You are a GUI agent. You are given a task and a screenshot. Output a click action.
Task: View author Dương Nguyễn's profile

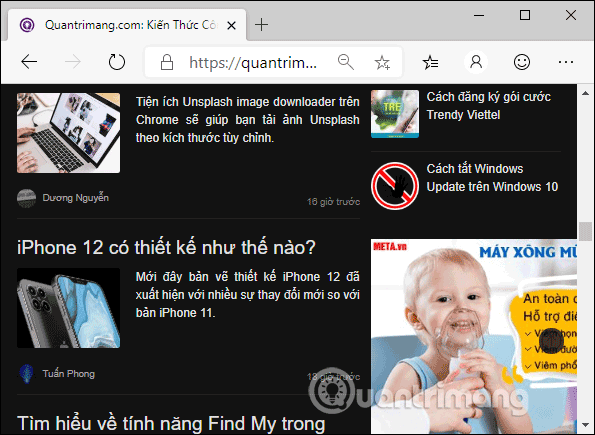(x=76, y=198)
